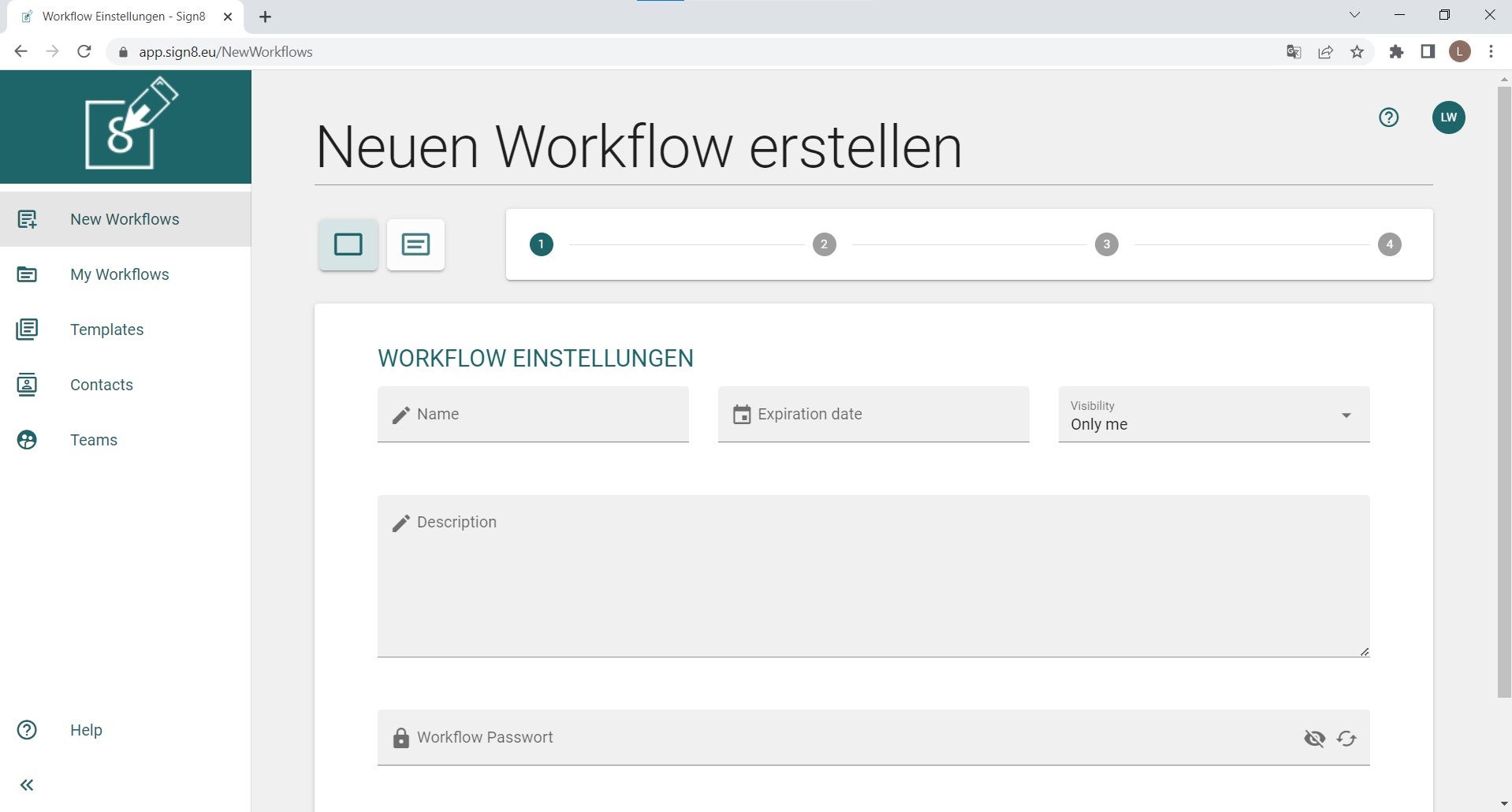This screenshot has width=1512, height=812.
Task: Open the LW user avatar menu
Action: (1448, 117)
